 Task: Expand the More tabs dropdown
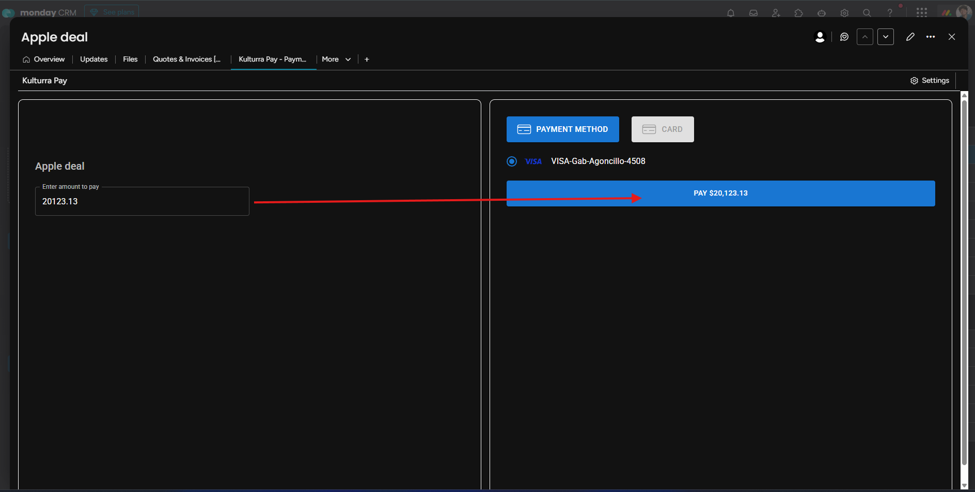336,59
